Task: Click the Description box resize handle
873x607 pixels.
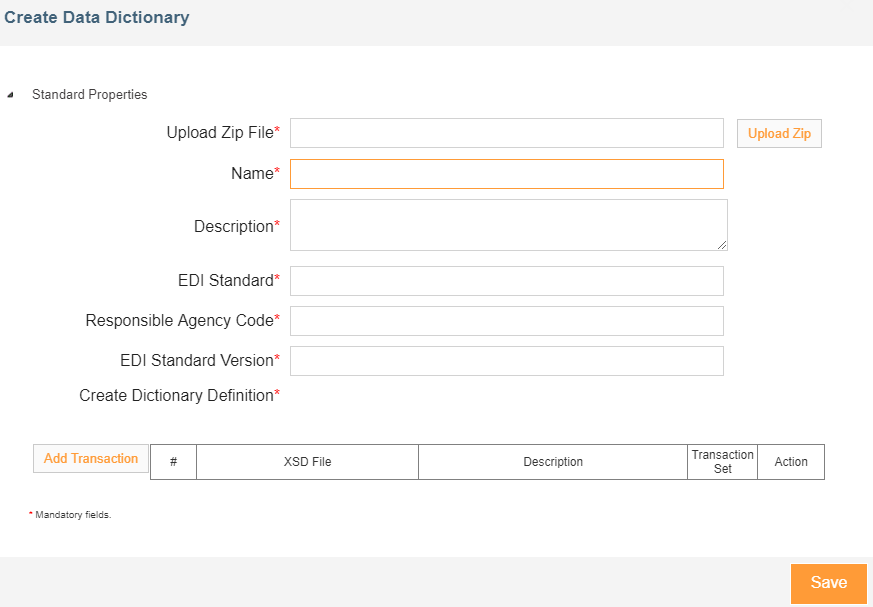Action: 721,244
